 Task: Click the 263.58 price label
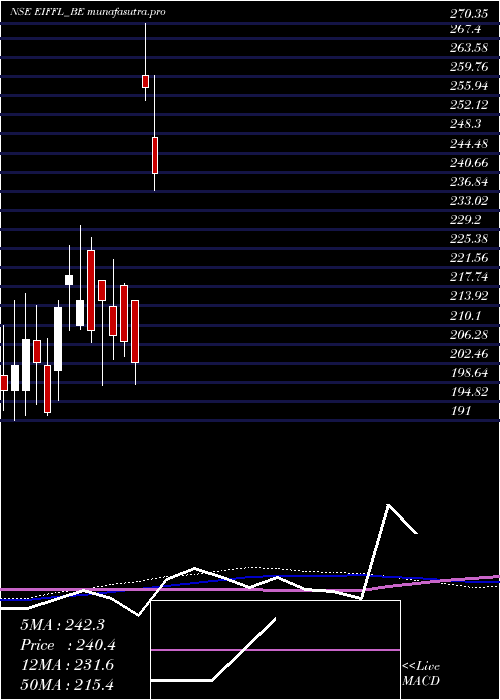click(x=468, y=49)
